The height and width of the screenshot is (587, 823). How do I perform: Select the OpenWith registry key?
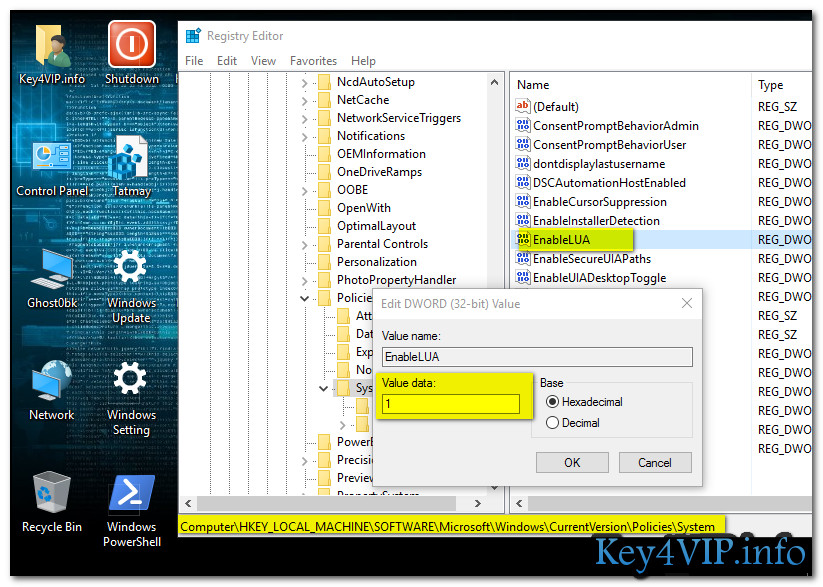click(363, 208)
